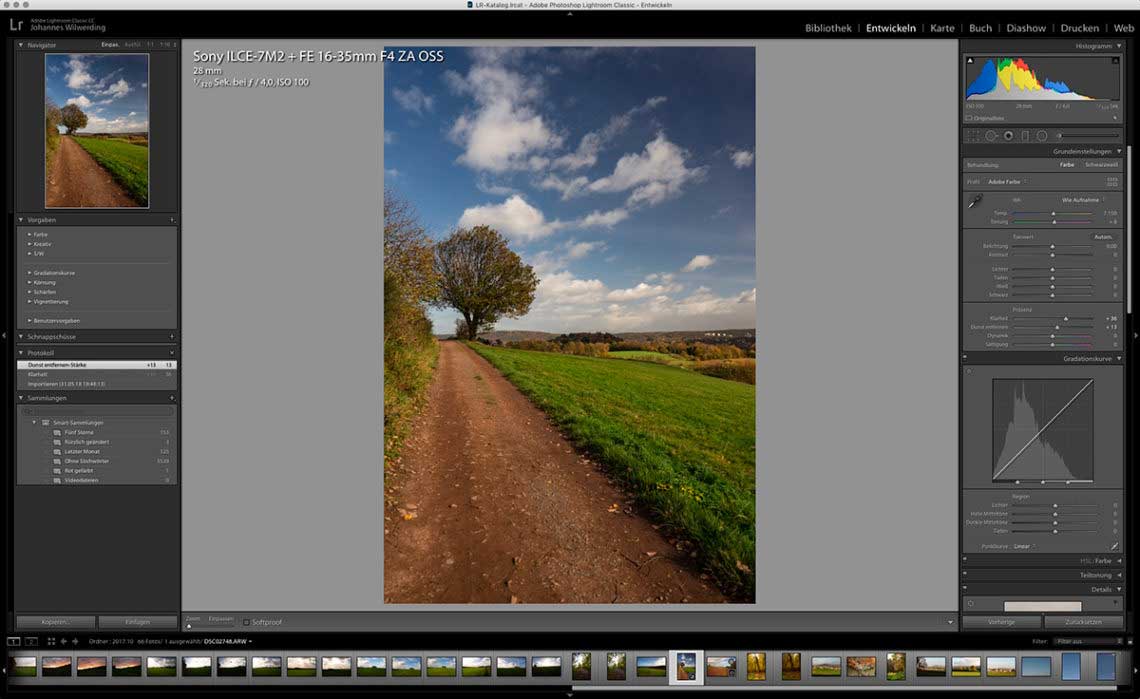Toggle the shadow clipping indicator in histogram
Image resolution: width=1140 pixels, height=699 pixels.
970,61
